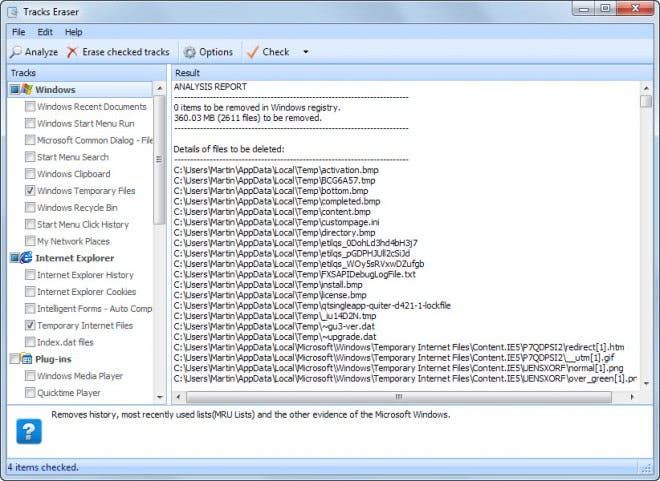Enable Index.dat files checkbox
The image size is (660, 481).
point(30,342)
